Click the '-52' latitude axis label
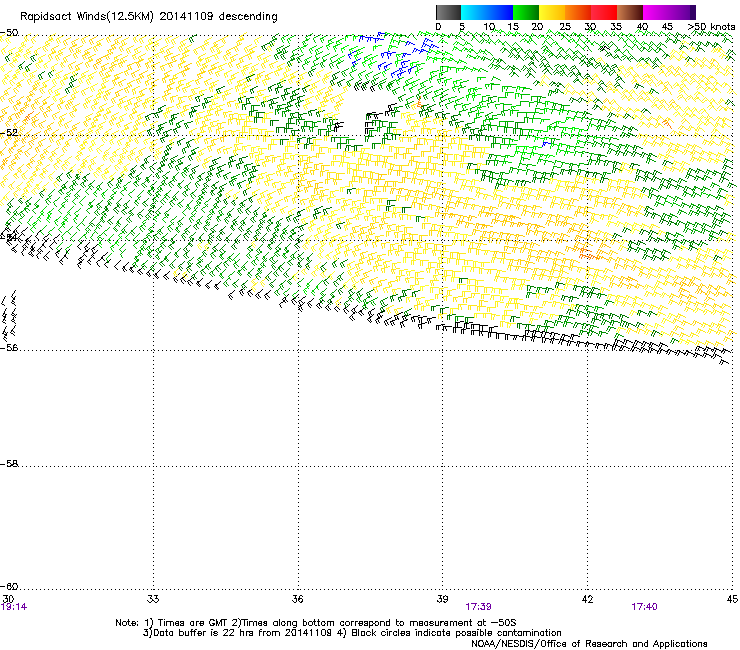 click(x=9, y=133)
